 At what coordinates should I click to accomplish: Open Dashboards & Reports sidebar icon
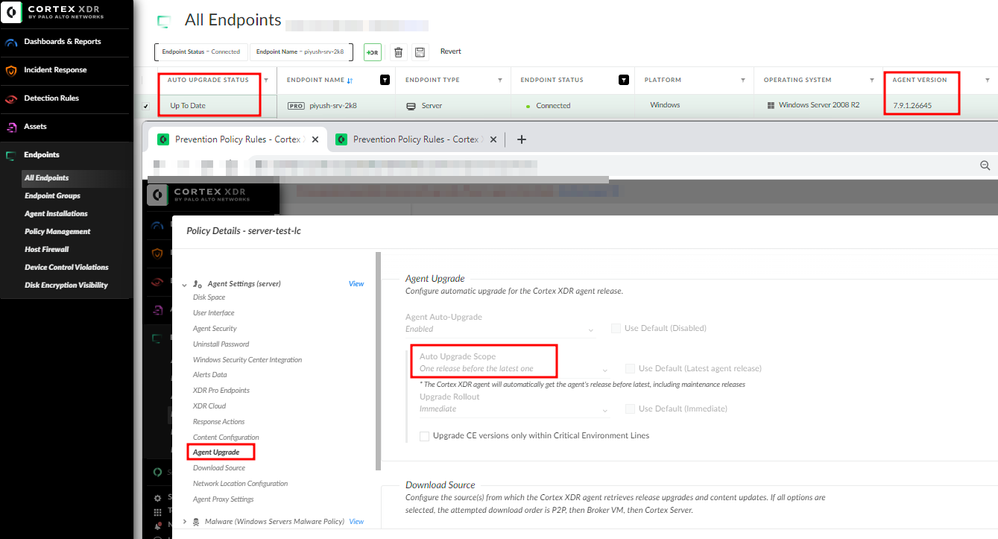point(11,43)
